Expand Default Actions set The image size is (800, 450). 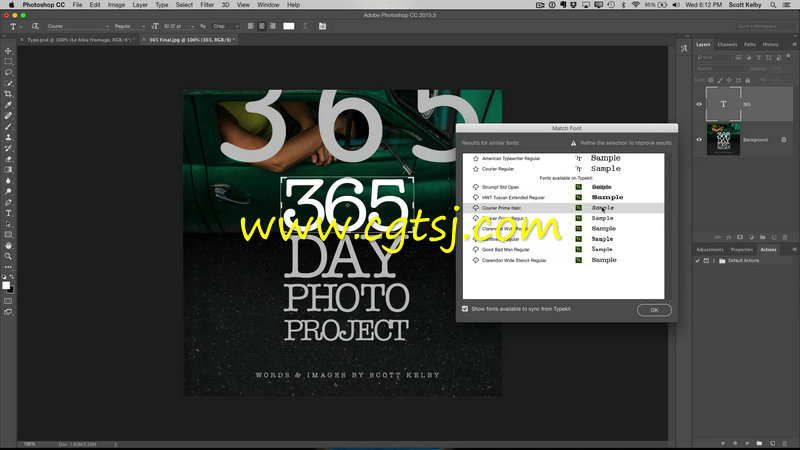click(714, 261)
